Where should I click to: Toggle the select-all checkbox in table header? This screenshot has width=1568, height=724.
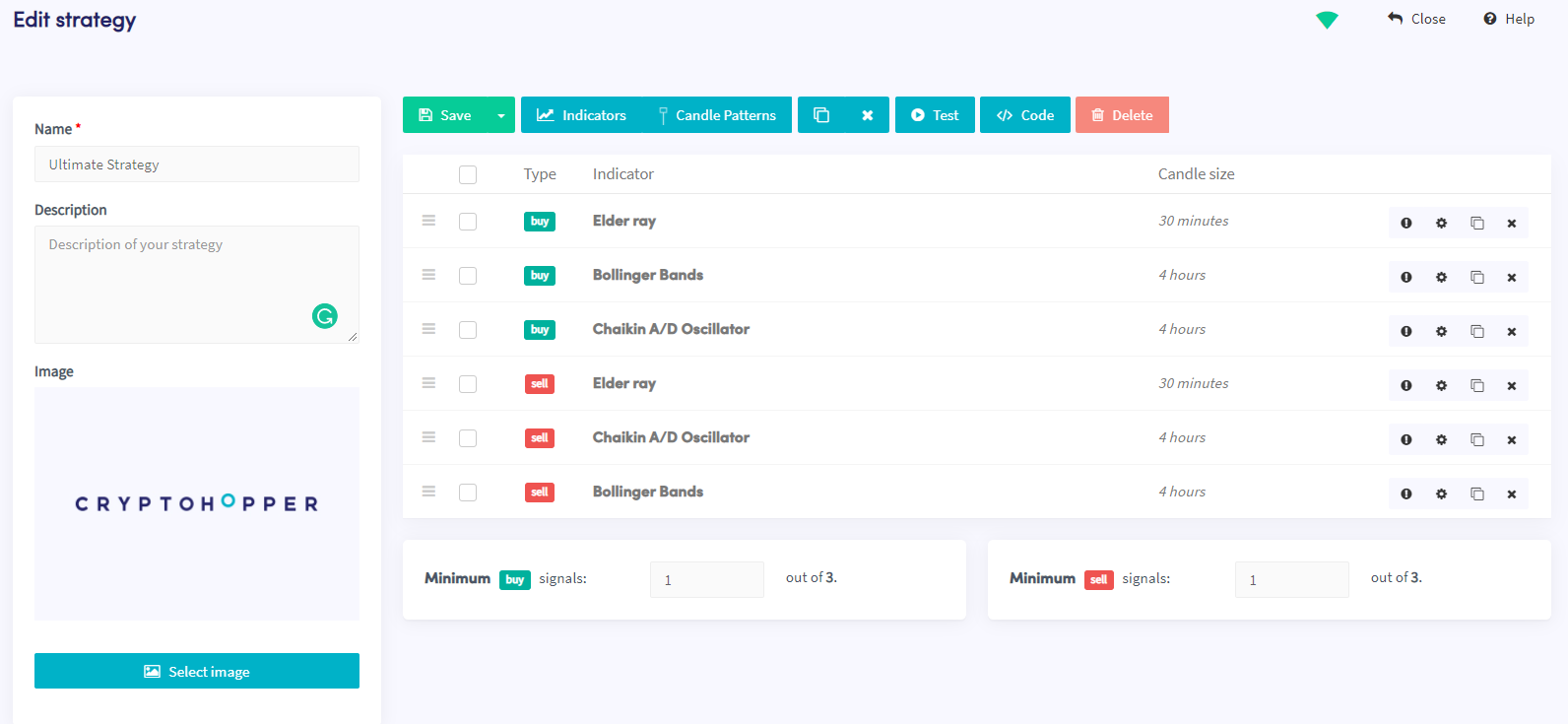468,174
